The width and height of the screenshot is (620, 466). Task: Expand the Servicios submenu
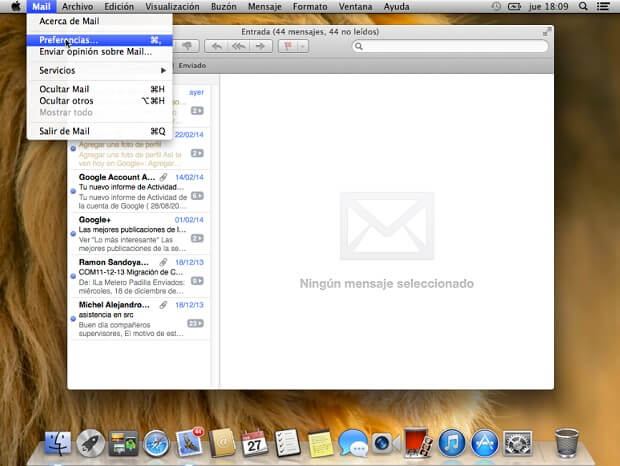point(100,70)
